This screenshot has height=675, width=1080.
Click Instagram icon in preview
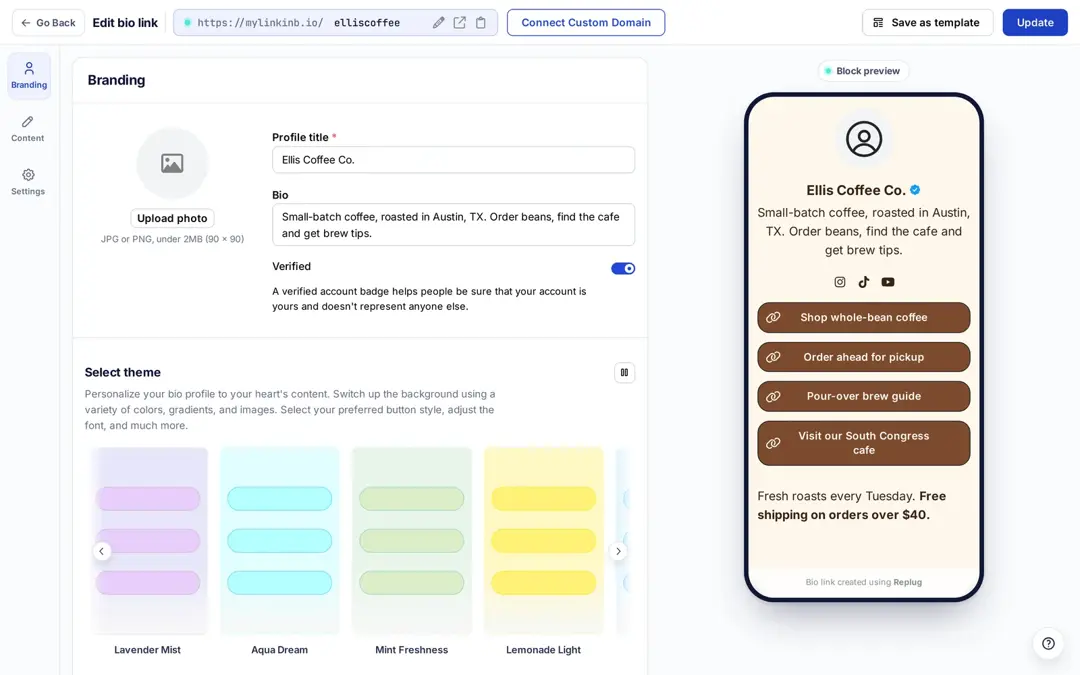point(840,282)
